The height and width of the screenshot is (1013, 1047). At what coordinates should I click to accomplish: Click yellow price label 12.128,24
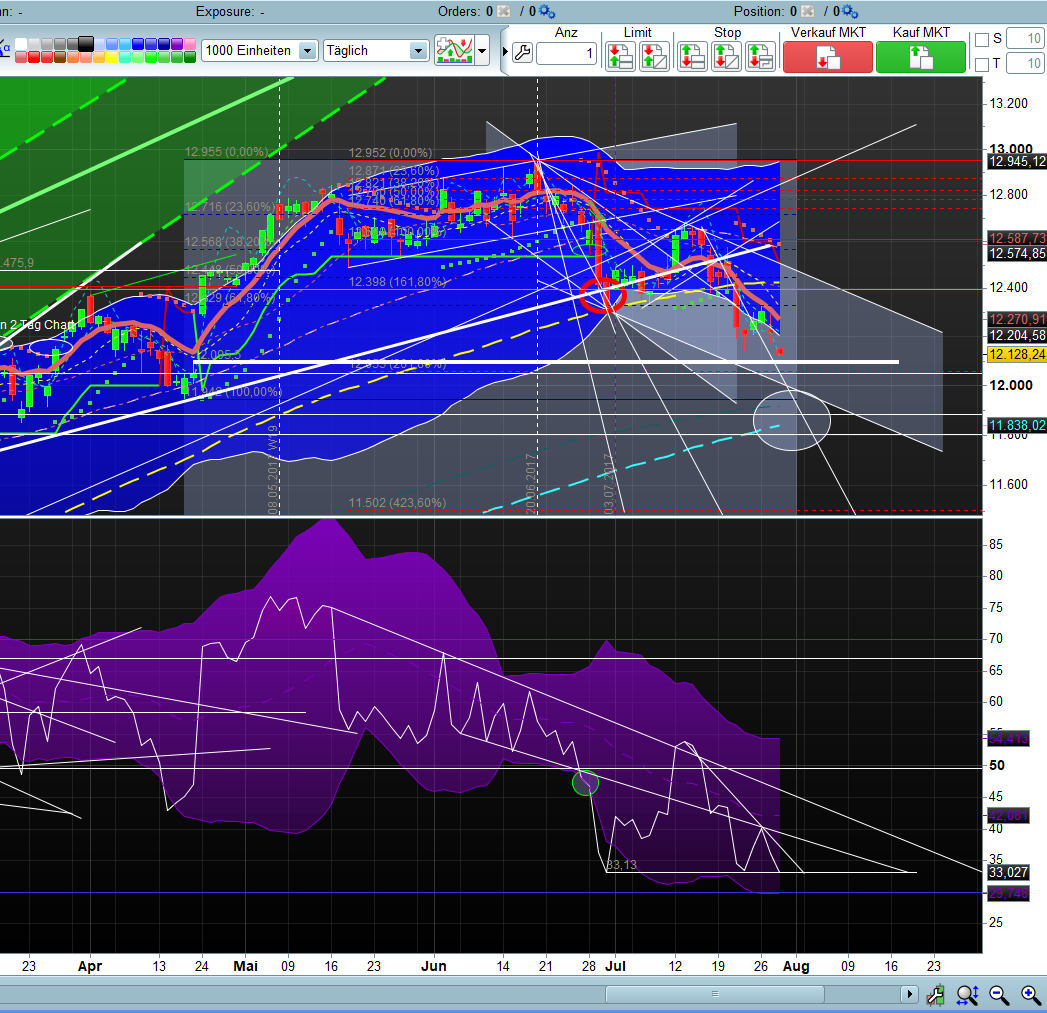(x=1017, y=354)
